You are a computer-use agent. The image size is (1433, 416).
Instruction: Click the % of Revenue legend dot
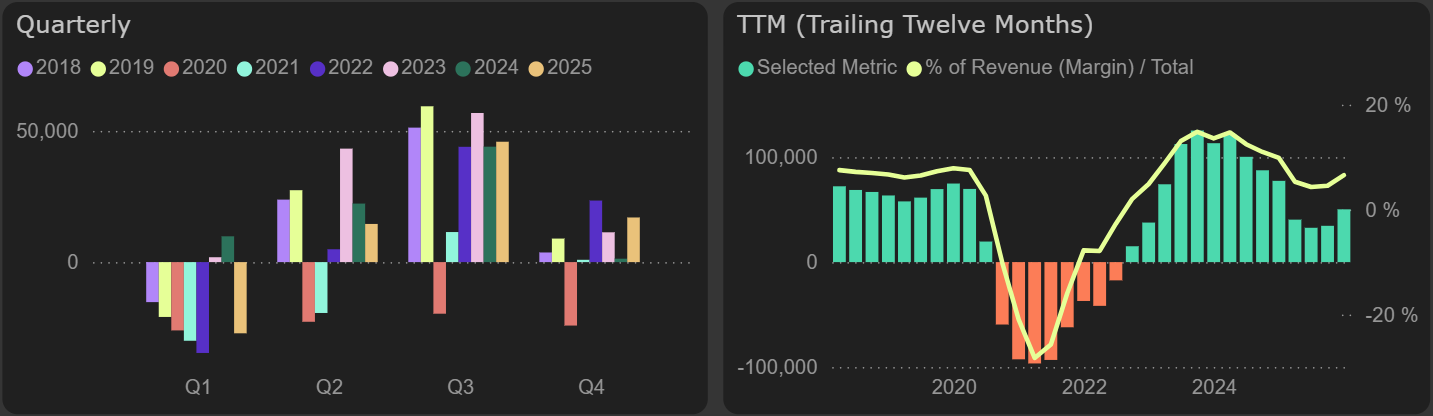pyautogui.click(x=914, y=68)
